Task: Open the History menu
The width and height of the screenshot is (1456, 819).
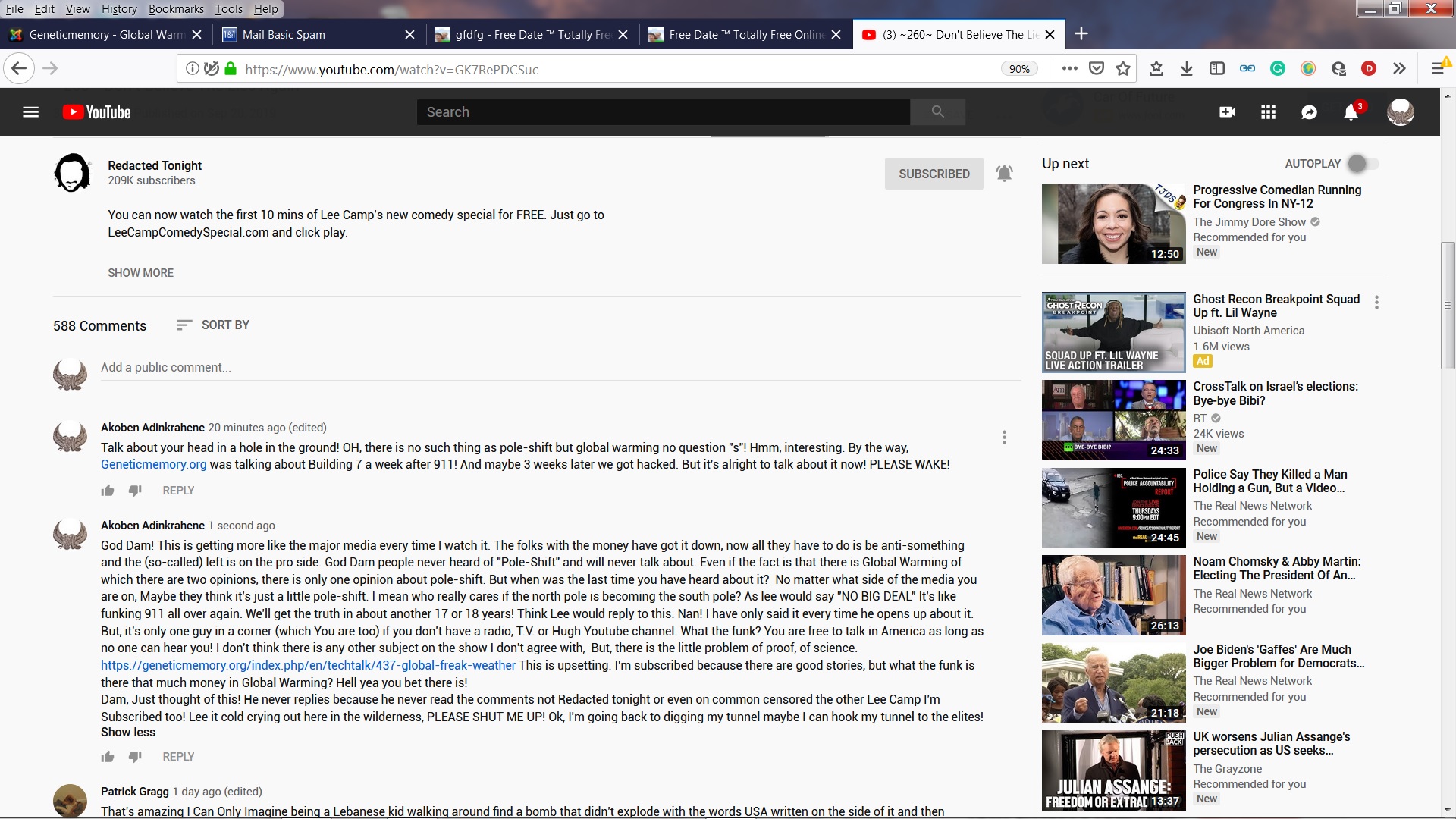Action: [x=119, y=9]
